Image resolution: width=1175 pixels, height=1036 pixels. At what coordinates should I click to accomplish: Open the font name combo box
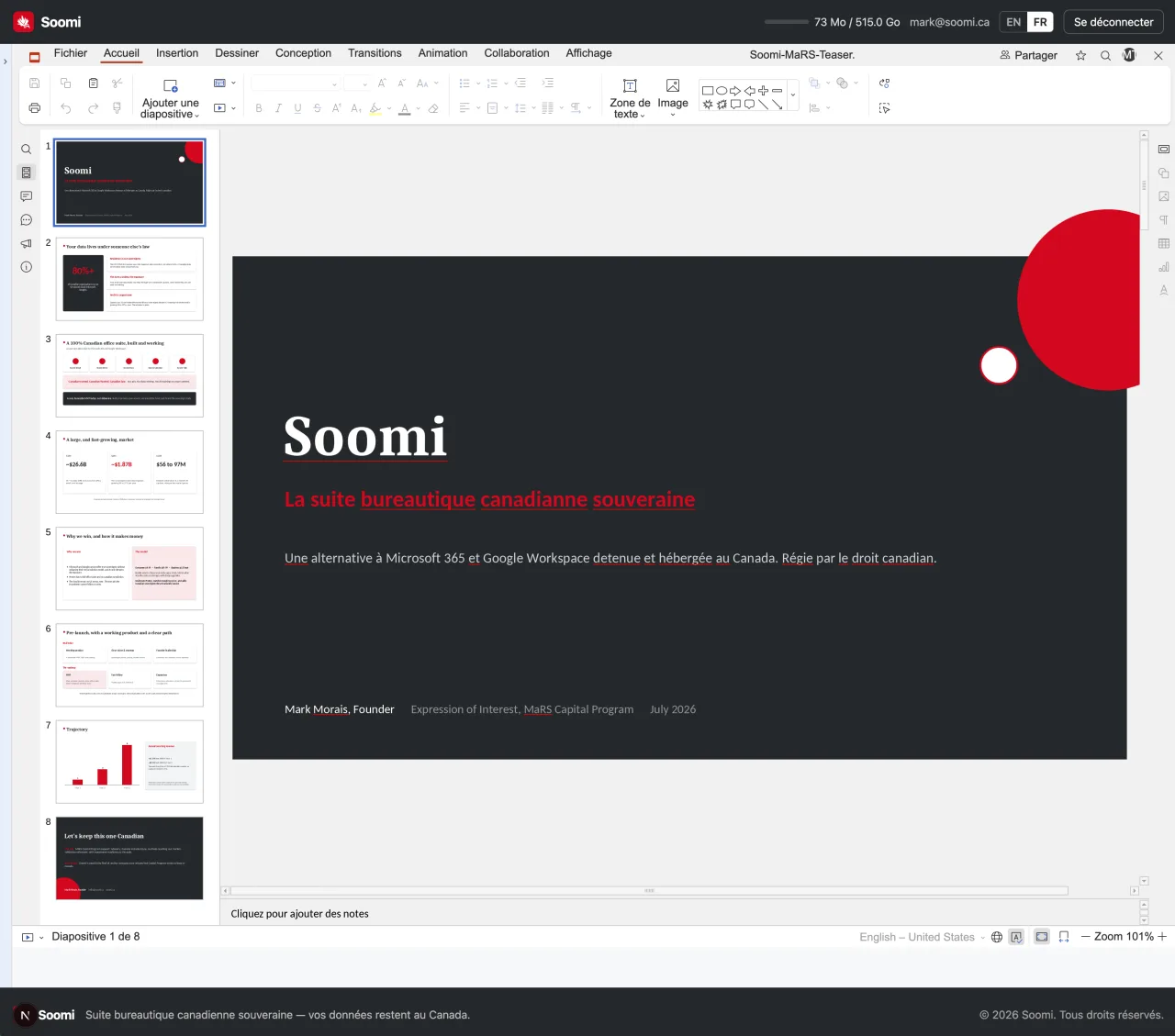click(x=296, y=84)
